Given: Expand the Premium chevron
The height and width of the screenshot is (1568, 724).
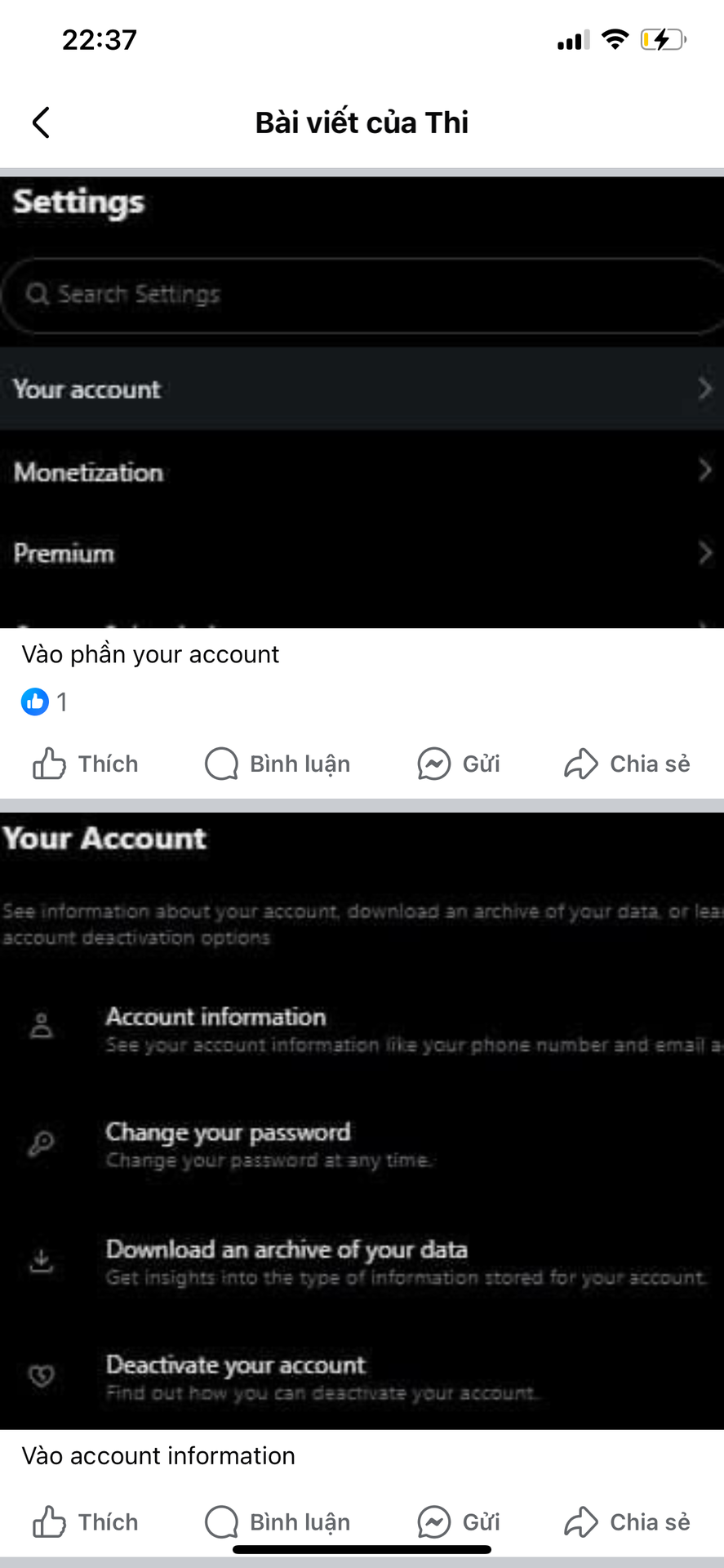Looking at the screenshot, I should [704, 554].
